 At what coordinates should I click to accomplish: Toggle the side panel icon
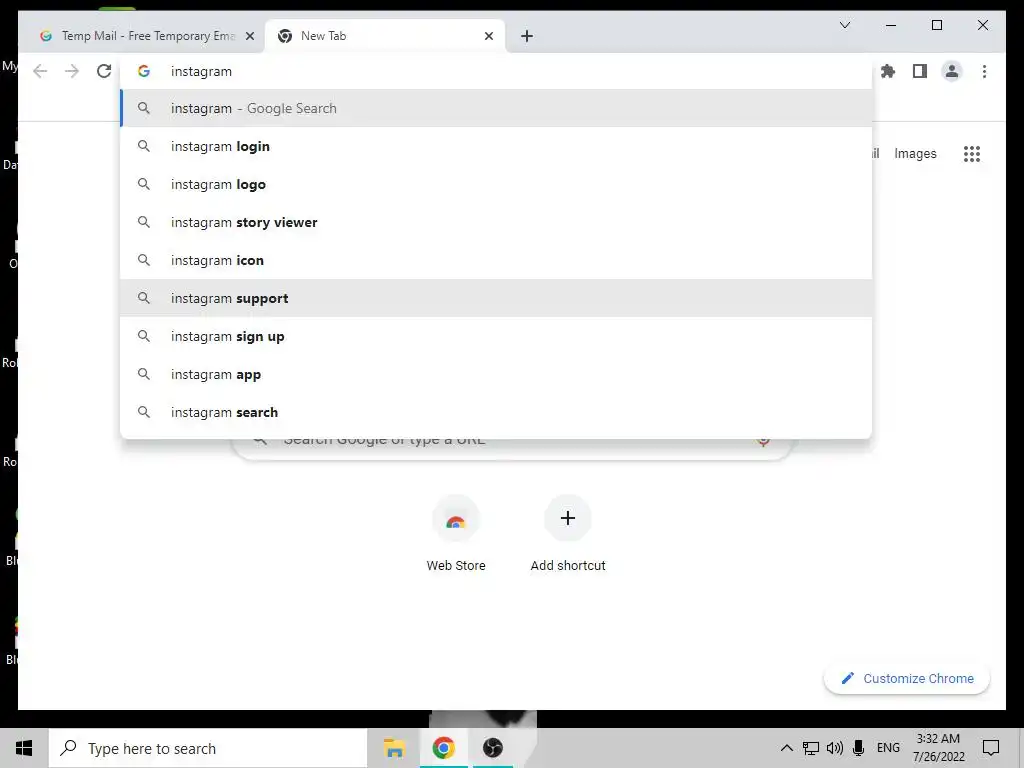[920, 71]
